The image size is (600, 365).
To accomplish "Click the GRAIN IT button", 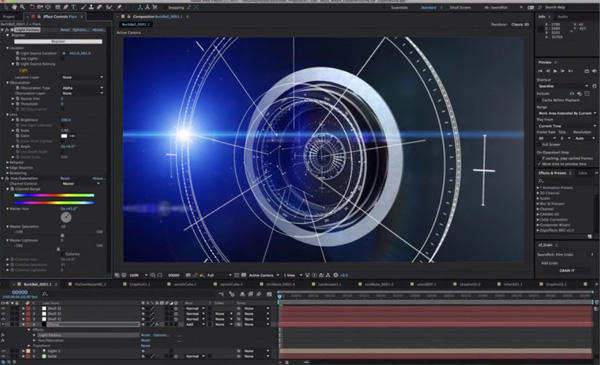I will (567, 270).
